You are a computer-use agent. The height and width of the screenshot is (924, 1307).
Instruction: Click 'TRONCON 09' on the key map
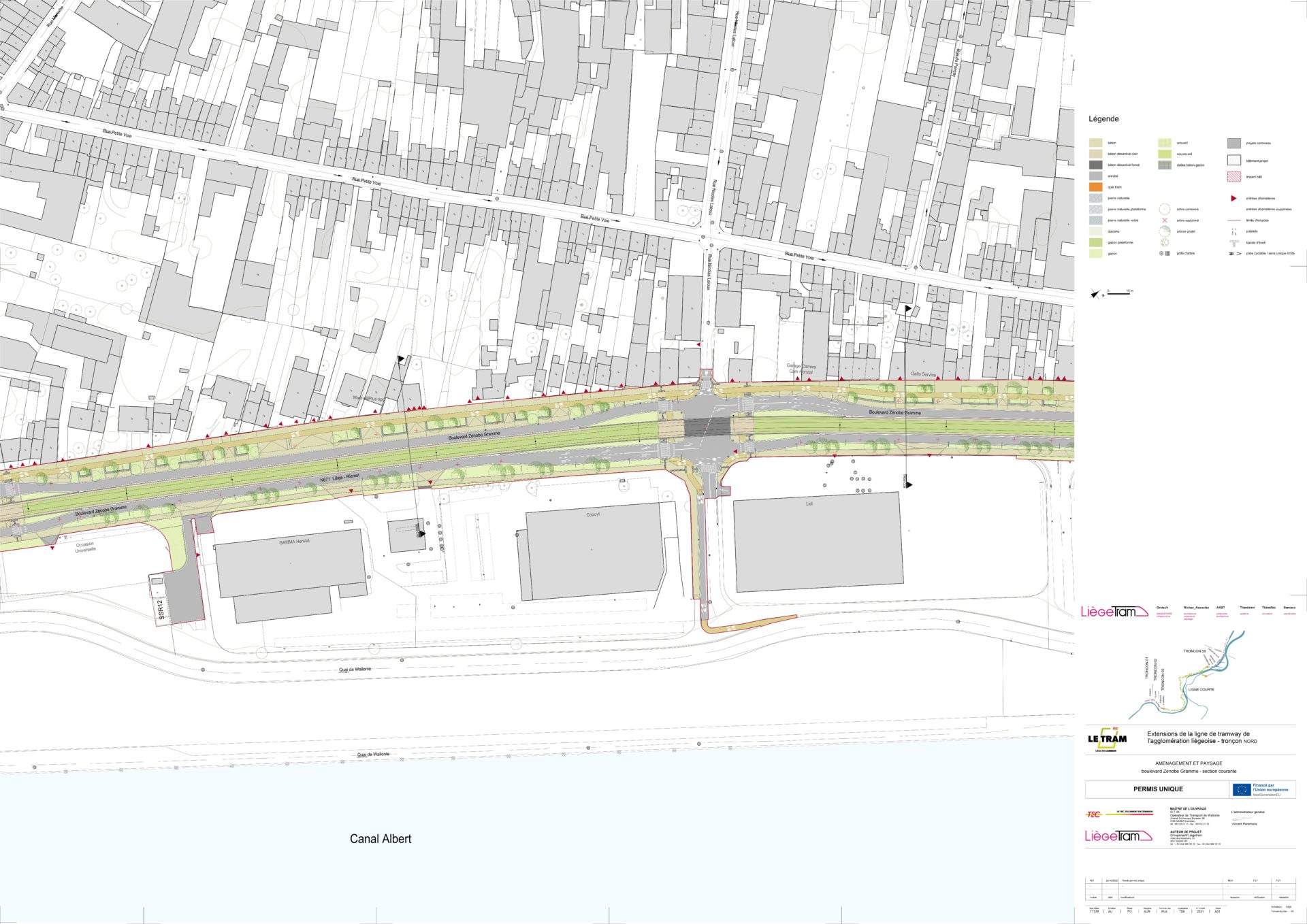tap(1195, 651)
